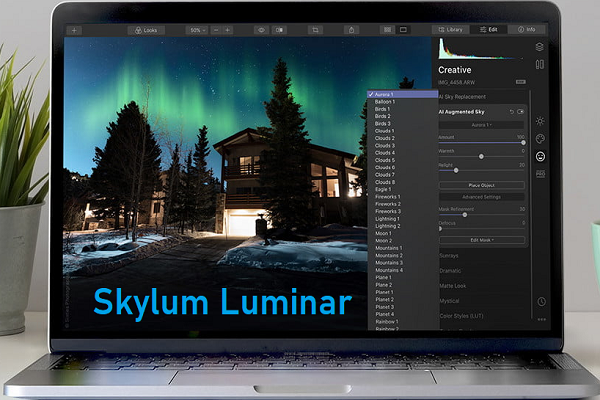
Task: Choose Lightning 1 from the object list
Action: tap(403, 219)
